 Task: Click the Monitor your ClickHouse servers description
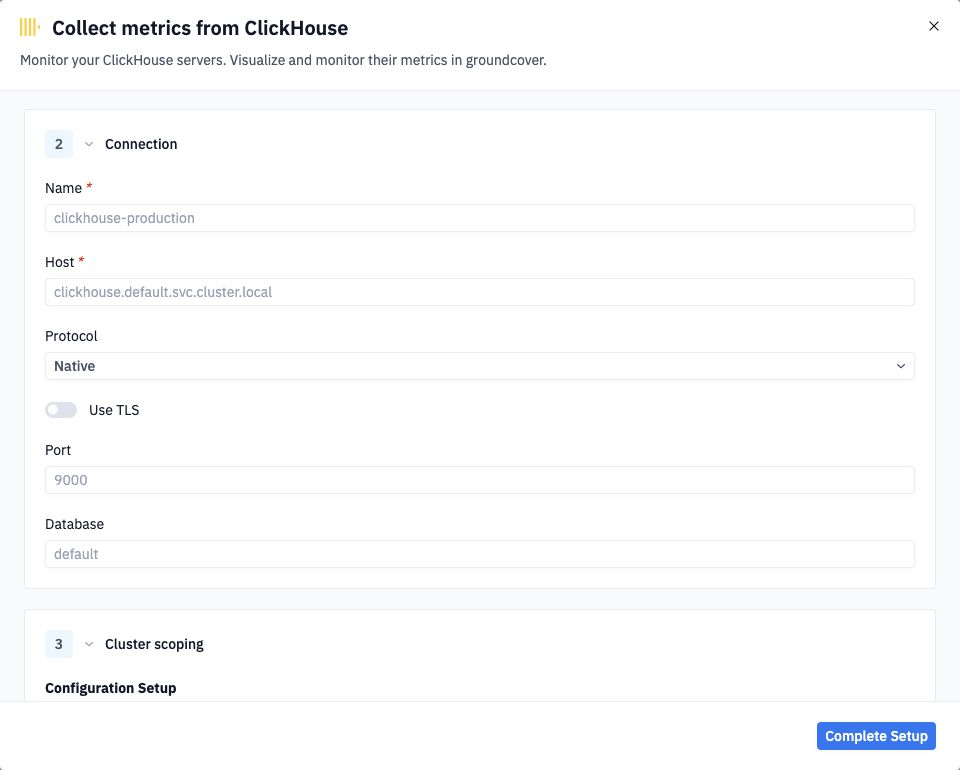coord(283,61)
